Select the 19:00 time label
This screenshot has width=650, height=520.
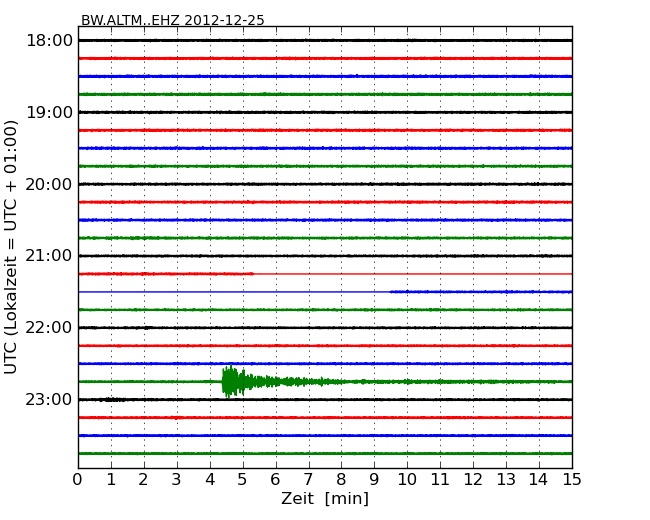49,112
